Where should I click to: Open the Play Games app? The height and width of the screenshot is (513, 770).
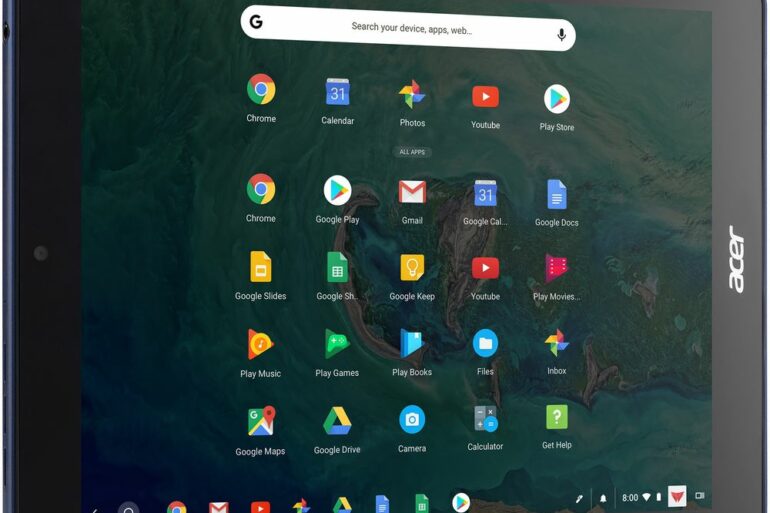[x=337, y=344]
